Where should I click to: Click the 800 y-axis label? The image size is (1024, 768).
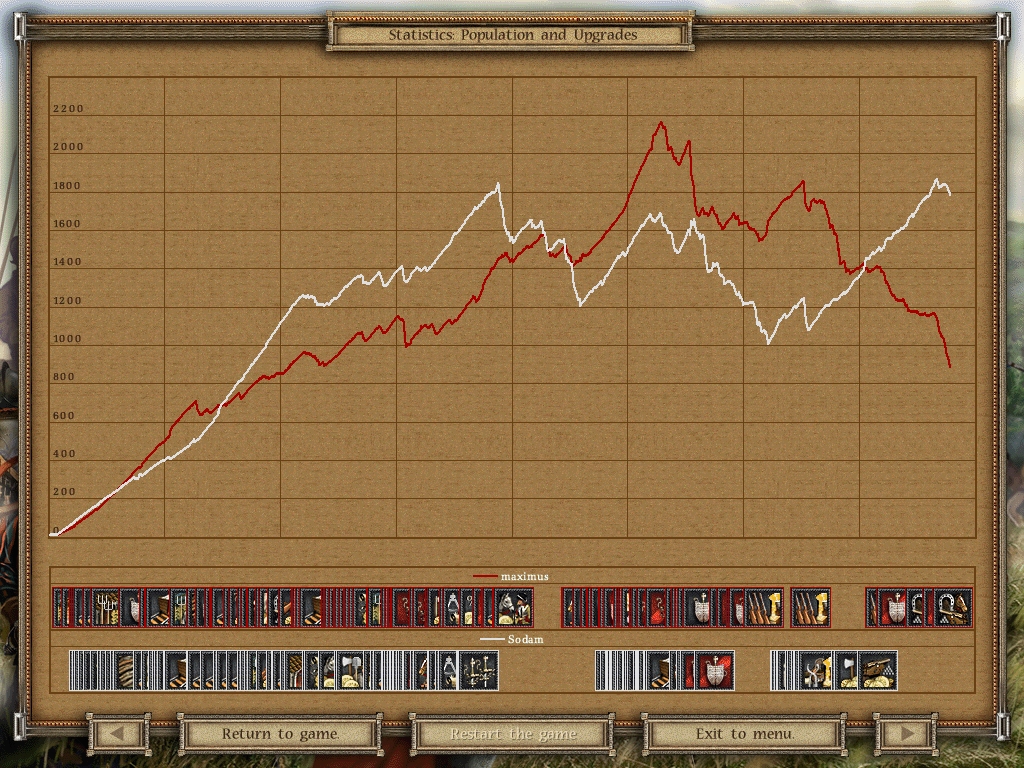pos(63,377)
